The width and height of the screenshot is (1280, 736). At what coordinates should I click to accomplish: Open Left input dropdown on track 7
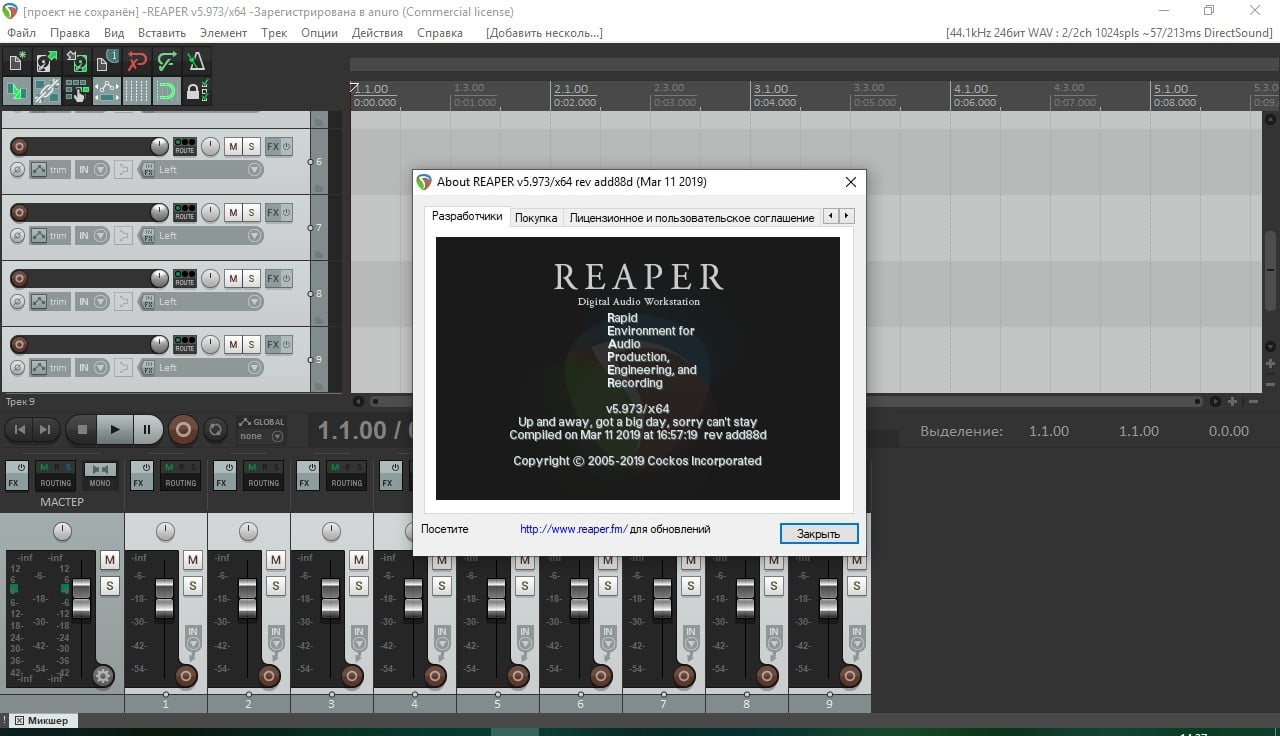click(201, 236)
